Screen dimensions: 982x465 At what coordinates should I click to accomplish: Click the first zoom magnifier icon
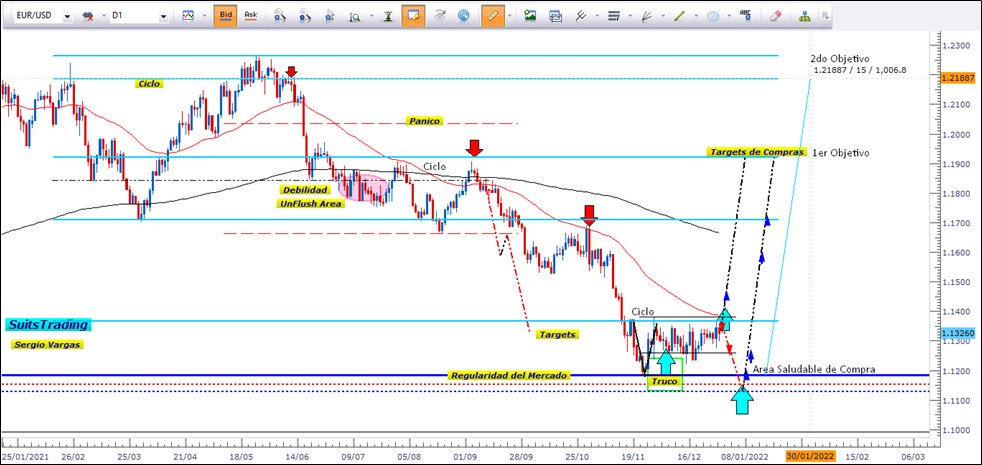coord(280,16)
